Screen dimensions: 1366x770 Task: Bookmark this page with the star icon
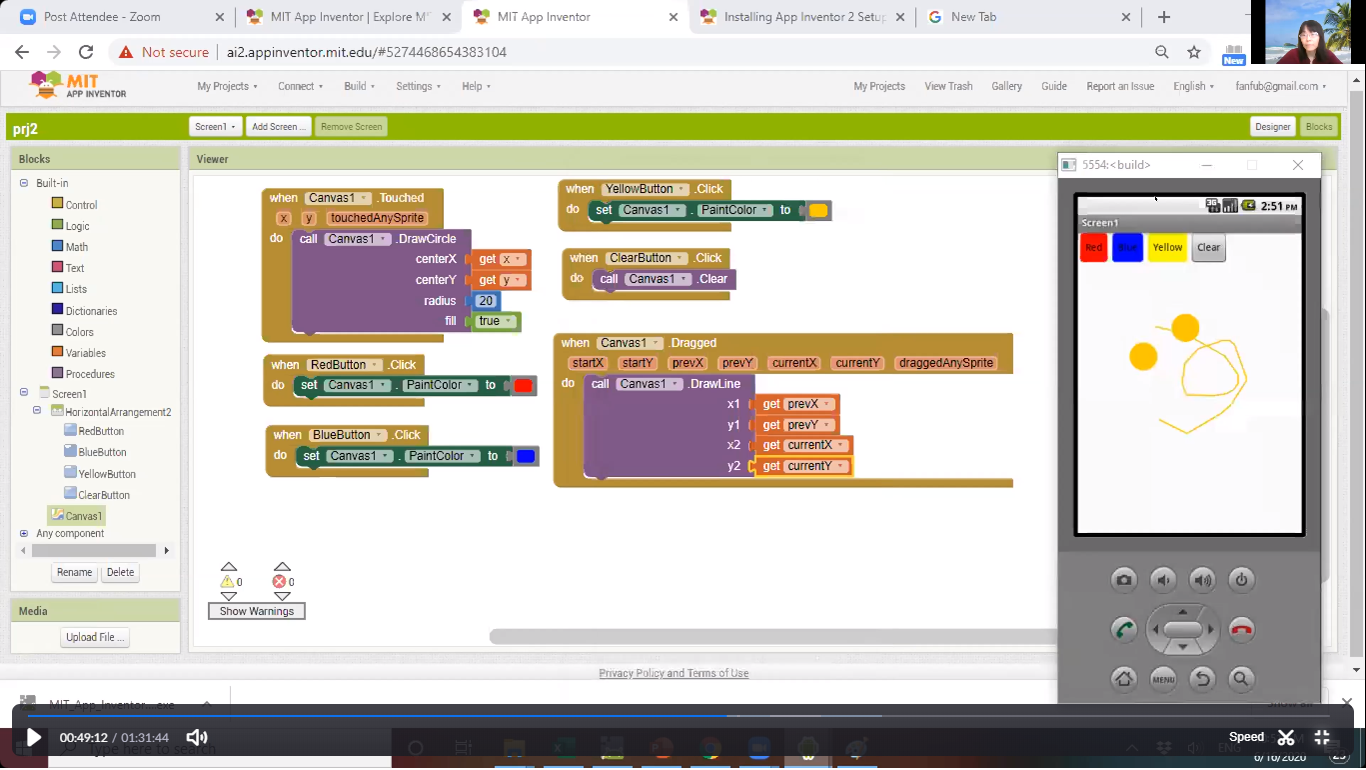click(1194, 52)
